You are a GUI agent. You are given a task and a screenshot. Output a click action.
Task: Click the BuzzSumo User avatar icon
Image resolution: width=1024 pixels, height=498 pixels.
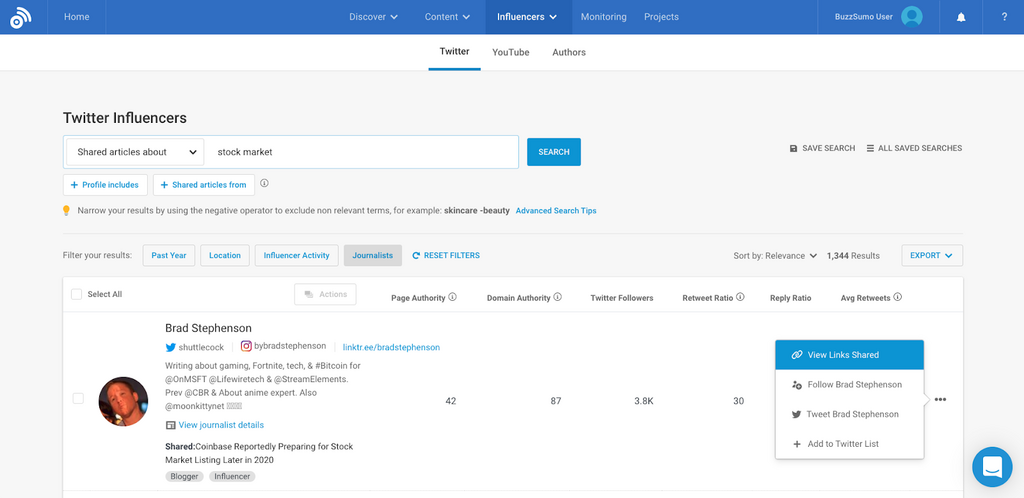pyautogui.click(x=911, y=17)
